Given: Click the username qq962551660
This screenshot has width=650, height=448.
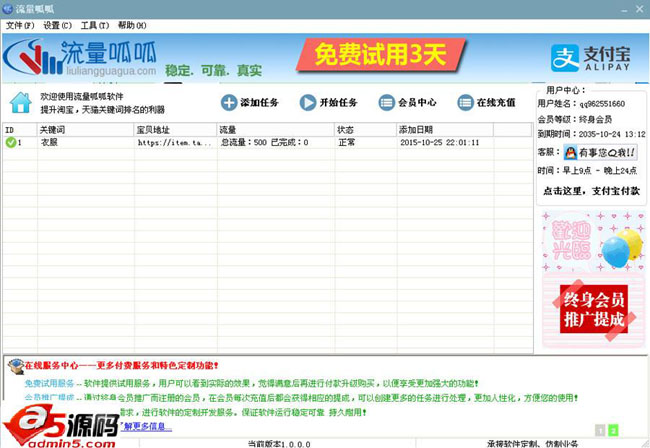Looking at the screenshot, I should [602, 104].
